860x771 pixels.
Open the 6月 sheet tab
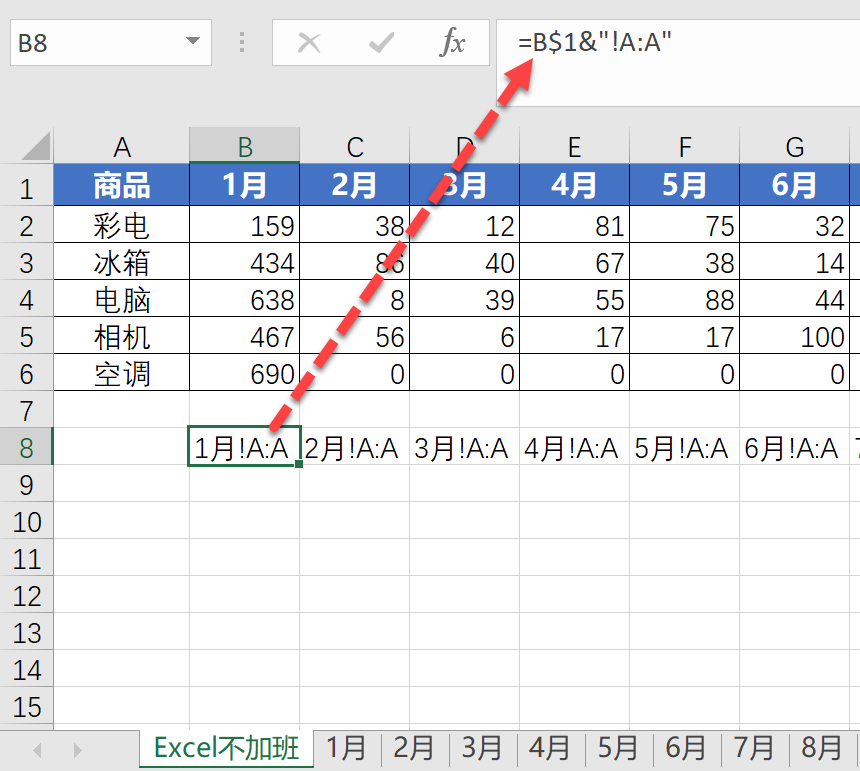click(686, 749)
